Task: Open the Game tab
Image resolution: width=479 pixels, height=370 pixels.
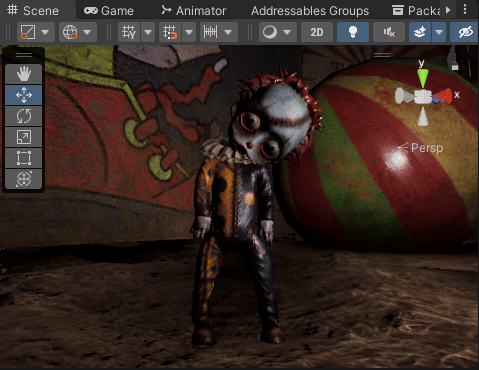Action: pos(109,11)
